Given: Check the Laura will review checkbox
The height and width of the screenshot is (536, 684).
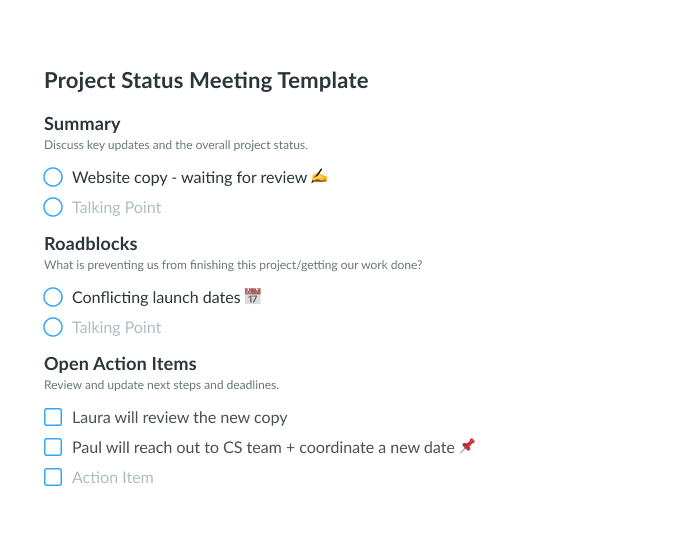Looking at the screenshot, I should (x=53, y=417).
